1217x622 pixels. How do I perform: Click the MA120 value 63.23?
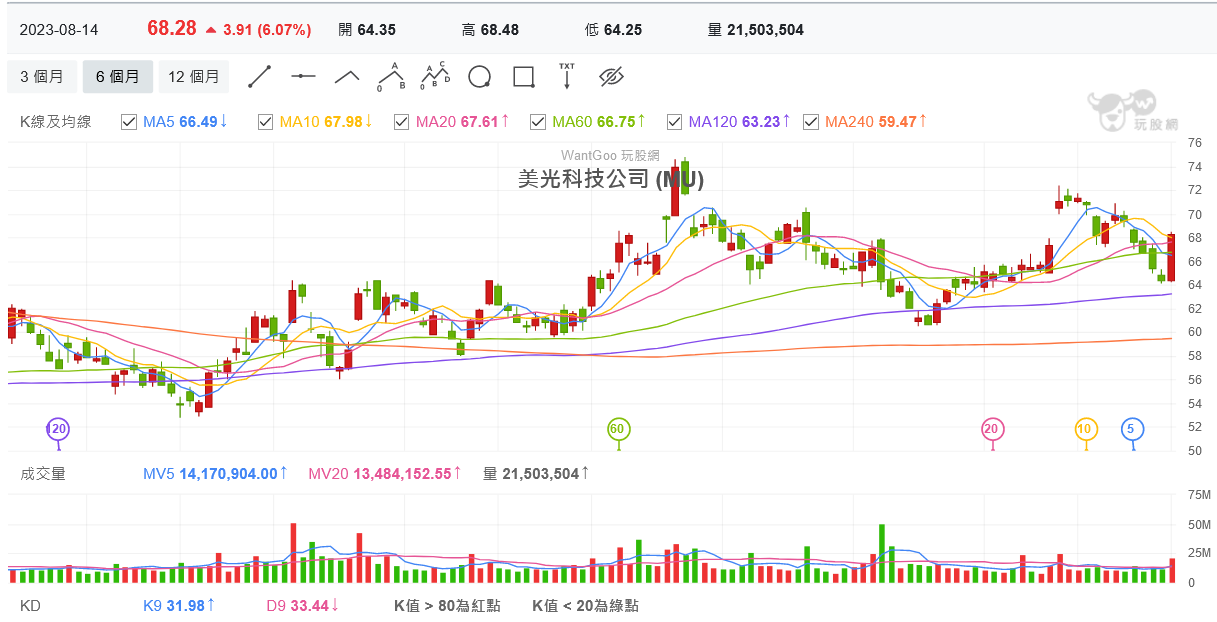[x=761, y=122]
